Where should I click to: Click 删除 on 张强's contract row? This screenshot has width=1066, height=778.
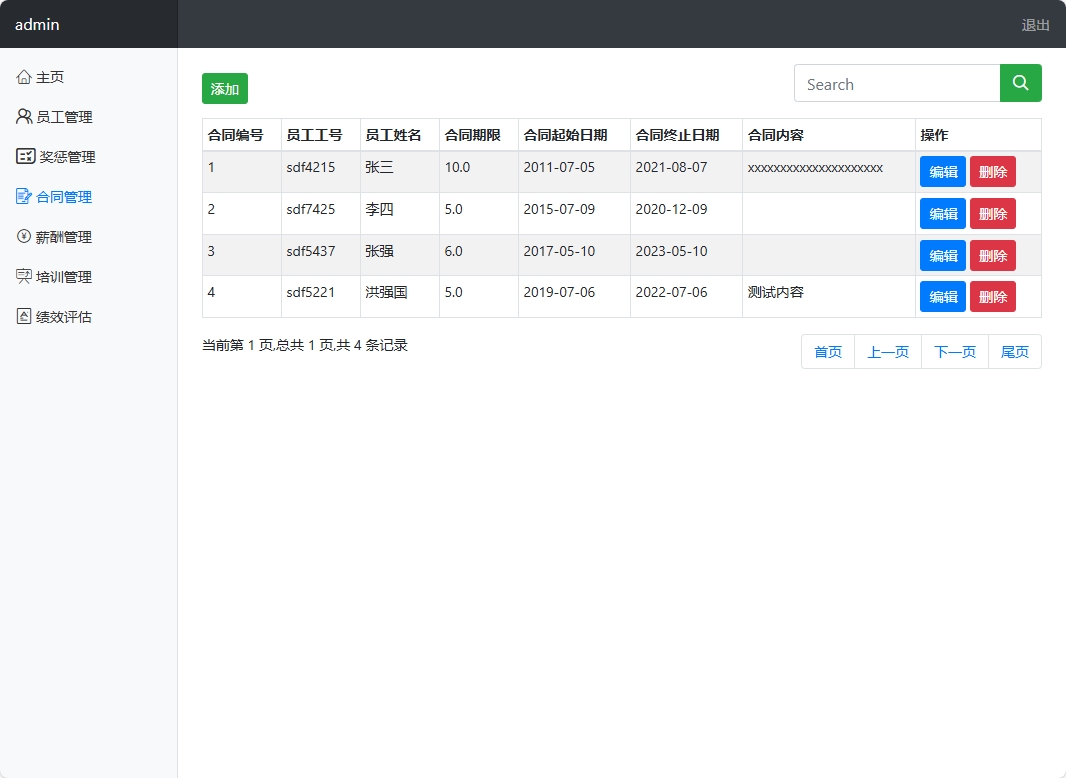(992, 255)
